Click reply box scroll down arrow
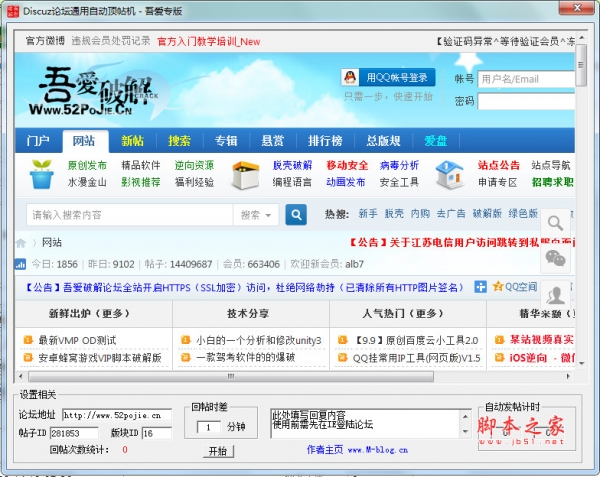The image size is (600, 477). (x=465, y=431)
